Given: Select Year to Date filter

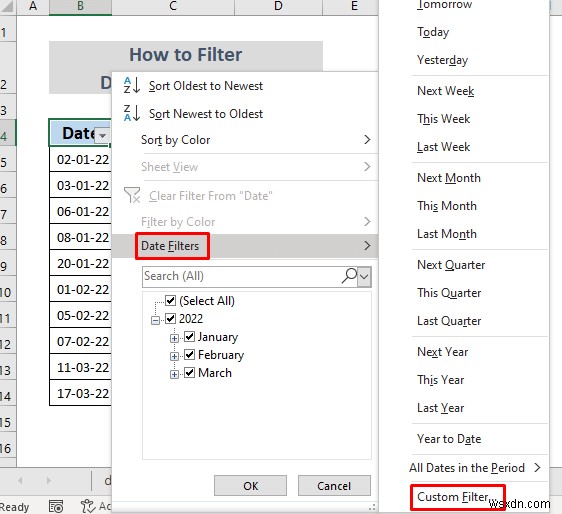Looking at the screenshot, I should [449, 439].
